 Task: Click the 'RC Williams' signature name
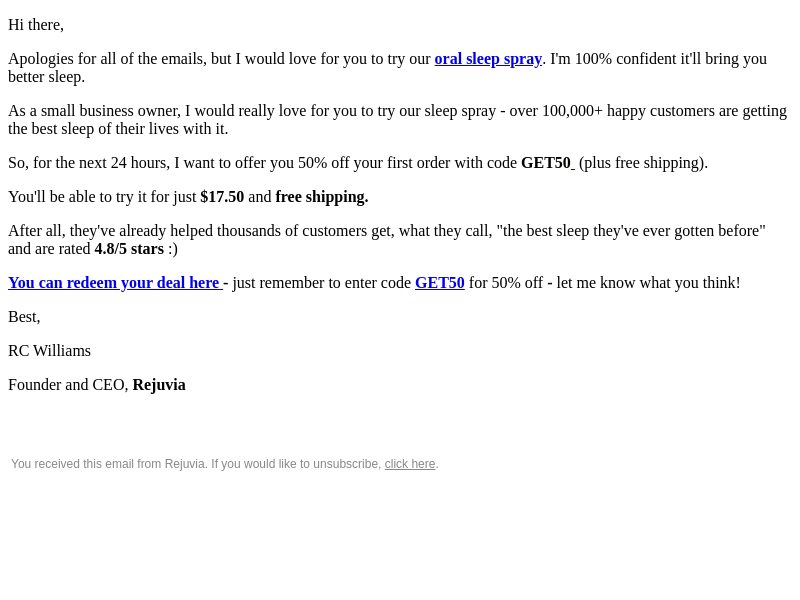(x=49, y=351)
